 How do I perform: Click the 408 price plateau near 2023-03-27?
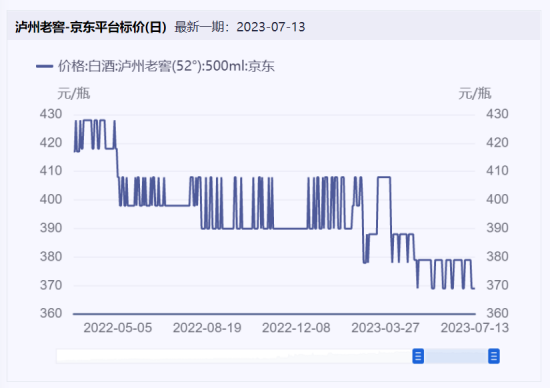384,177
